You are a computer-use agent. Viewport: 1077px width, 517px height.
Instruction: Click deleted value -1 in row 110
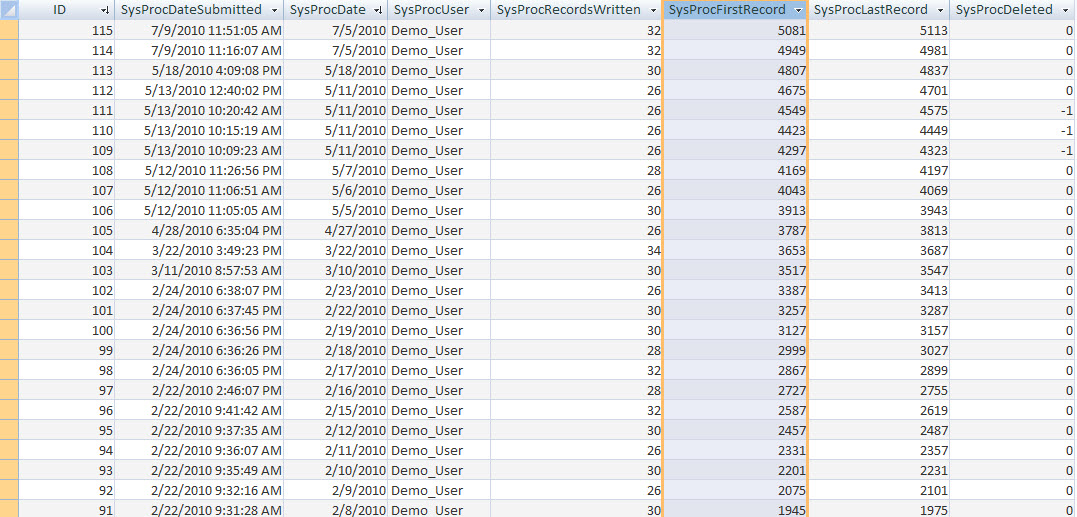[1012, 130]
